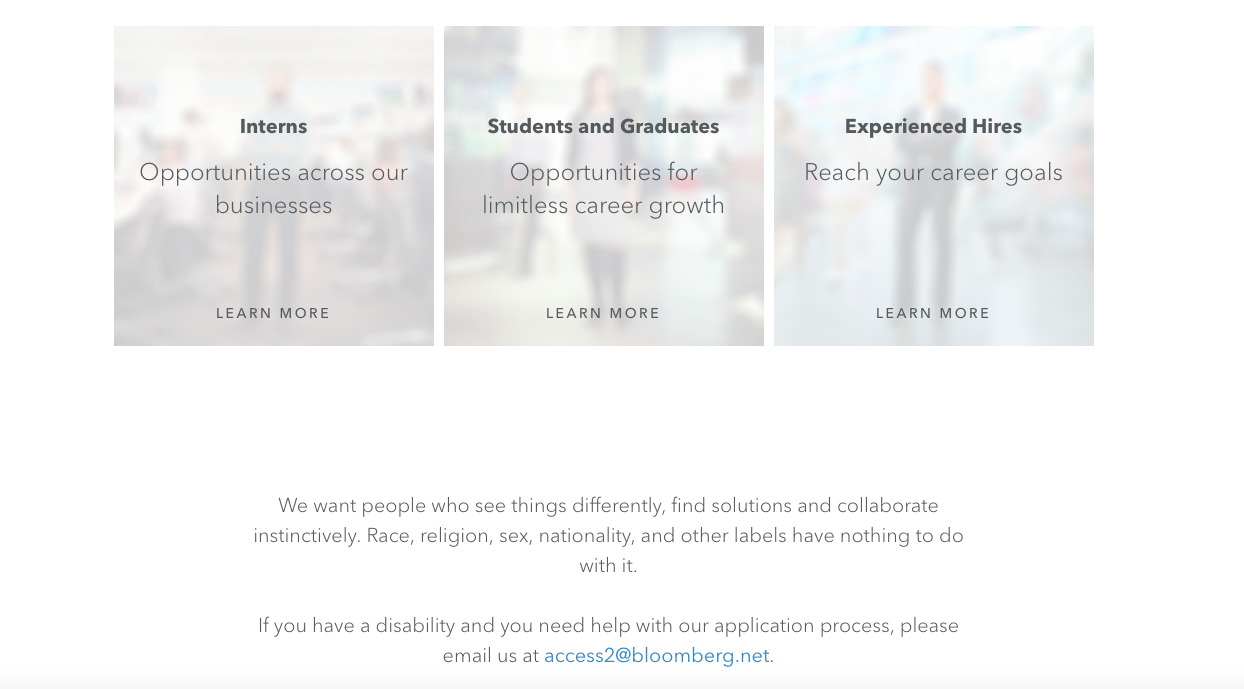
Task: Click 'Opportunities across our' text in Interns card
Action: pos(273,172)
